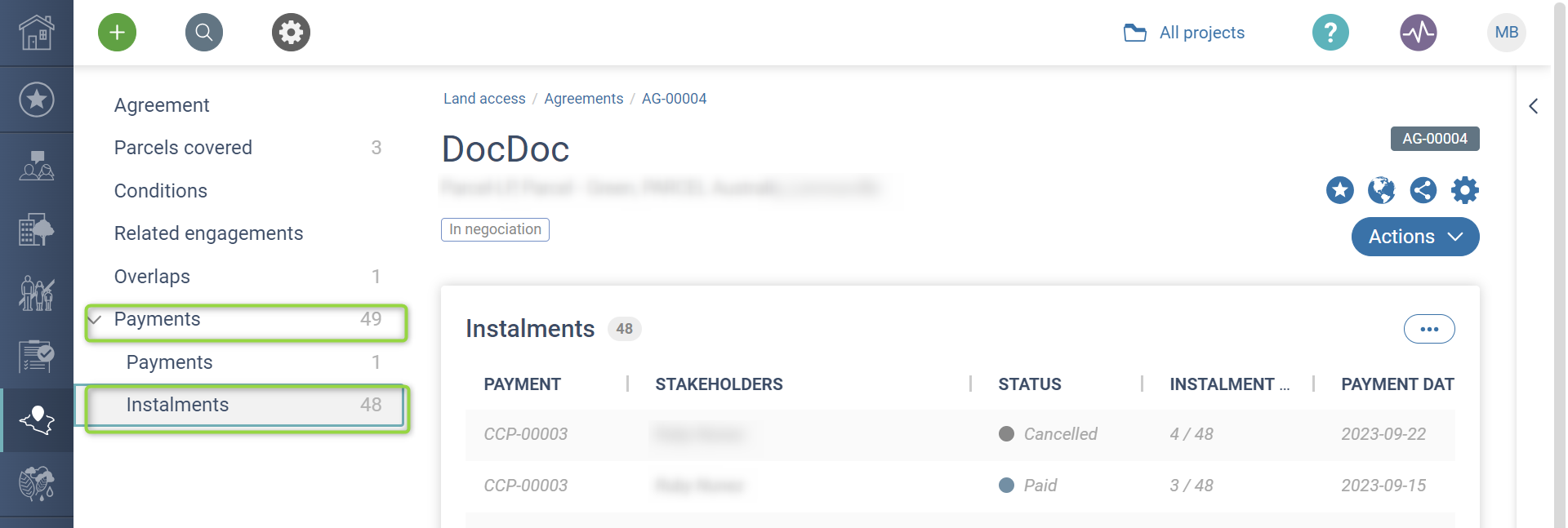1568x528 pixels.
Task: Open the help question mark icon
Action: coord(1330,33)
